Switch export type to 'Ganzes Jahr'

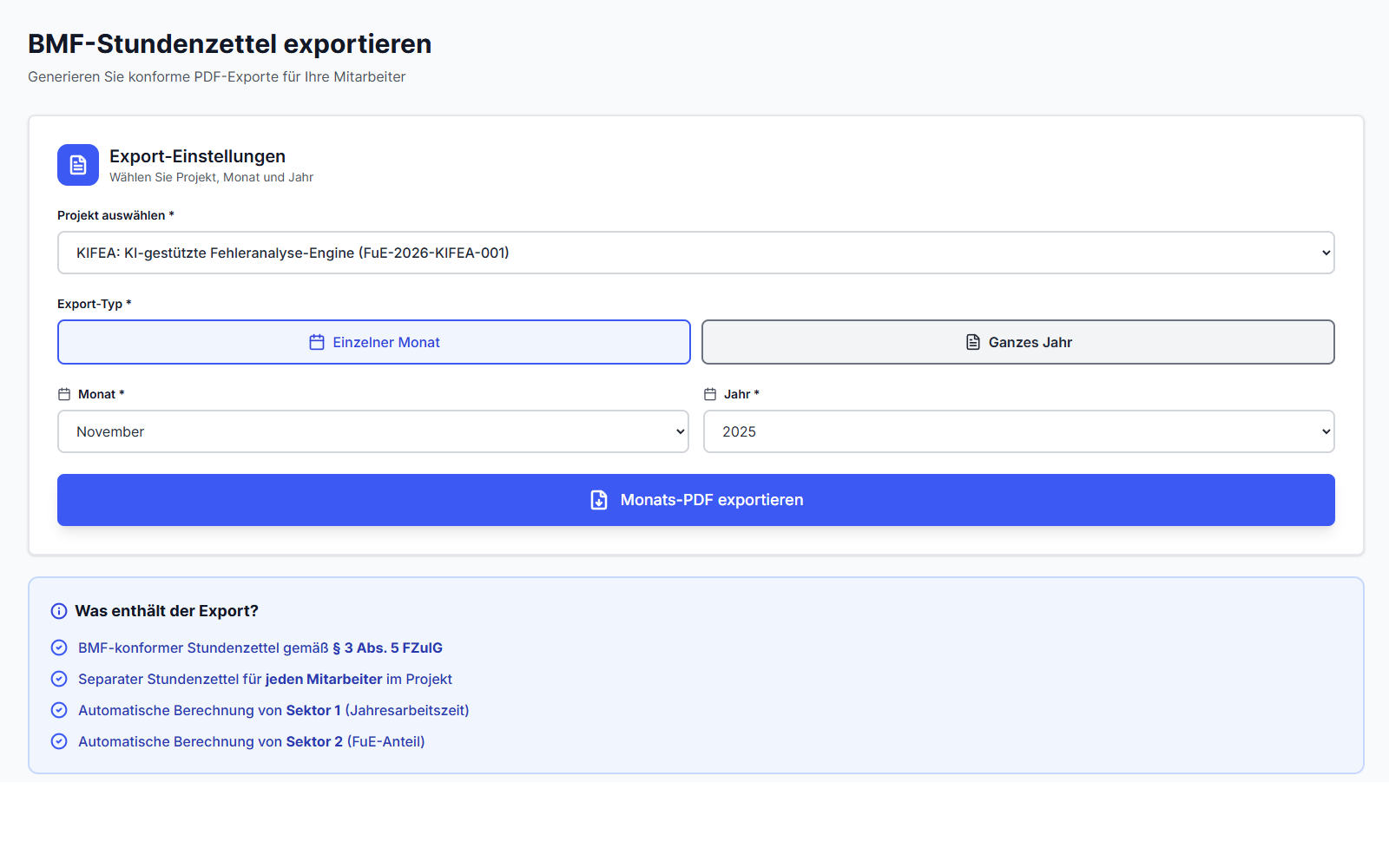click(x=1017, y=342)
